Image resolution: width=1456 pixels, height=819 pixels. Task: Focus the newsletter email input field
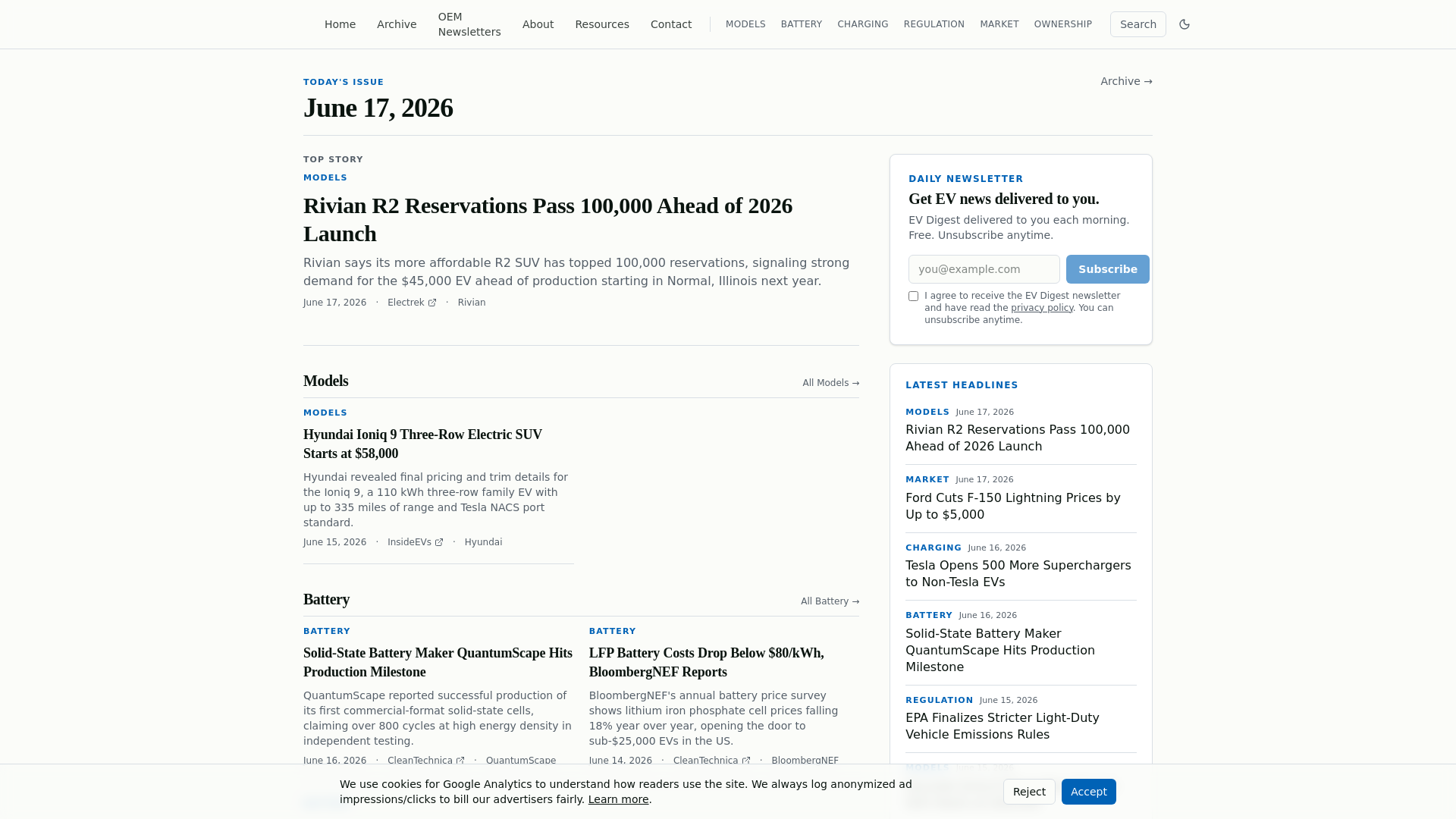[984, 269]
